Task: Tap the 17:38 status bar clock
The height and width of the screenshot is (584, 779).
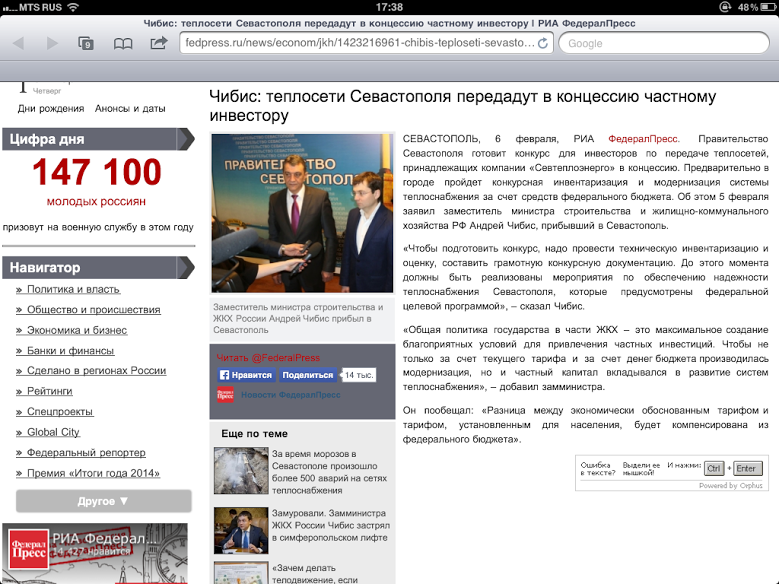Action: 390,7
